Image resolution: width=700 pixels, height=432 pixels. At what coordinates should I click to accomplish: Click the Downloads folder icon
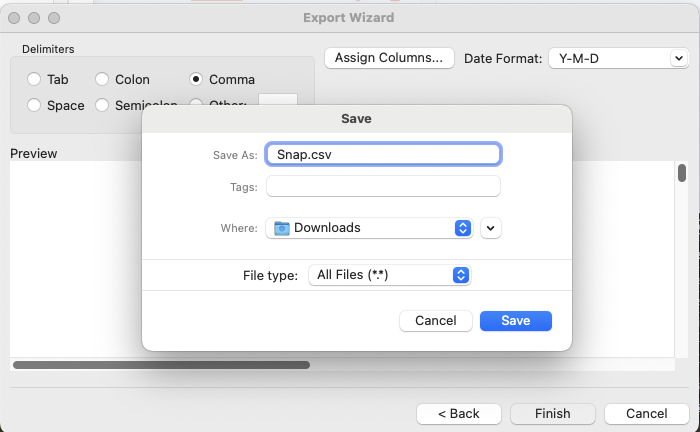tap(282, 228)
